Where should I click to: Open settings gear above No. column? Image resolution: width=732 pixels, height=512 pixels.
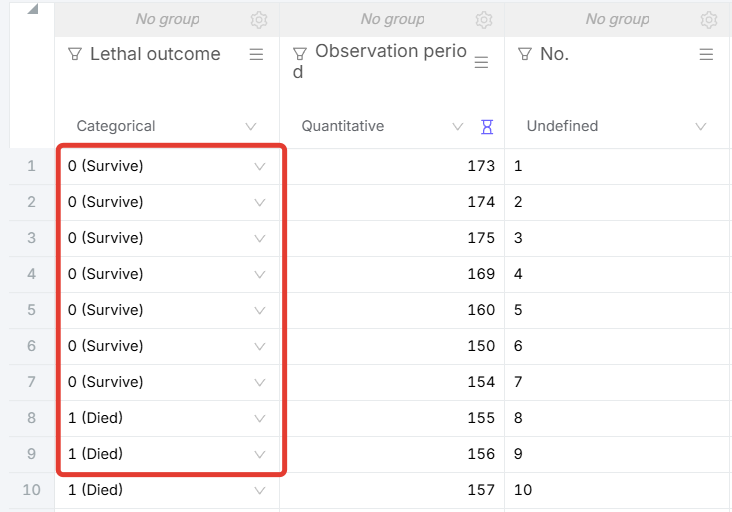tap(709, 20)
